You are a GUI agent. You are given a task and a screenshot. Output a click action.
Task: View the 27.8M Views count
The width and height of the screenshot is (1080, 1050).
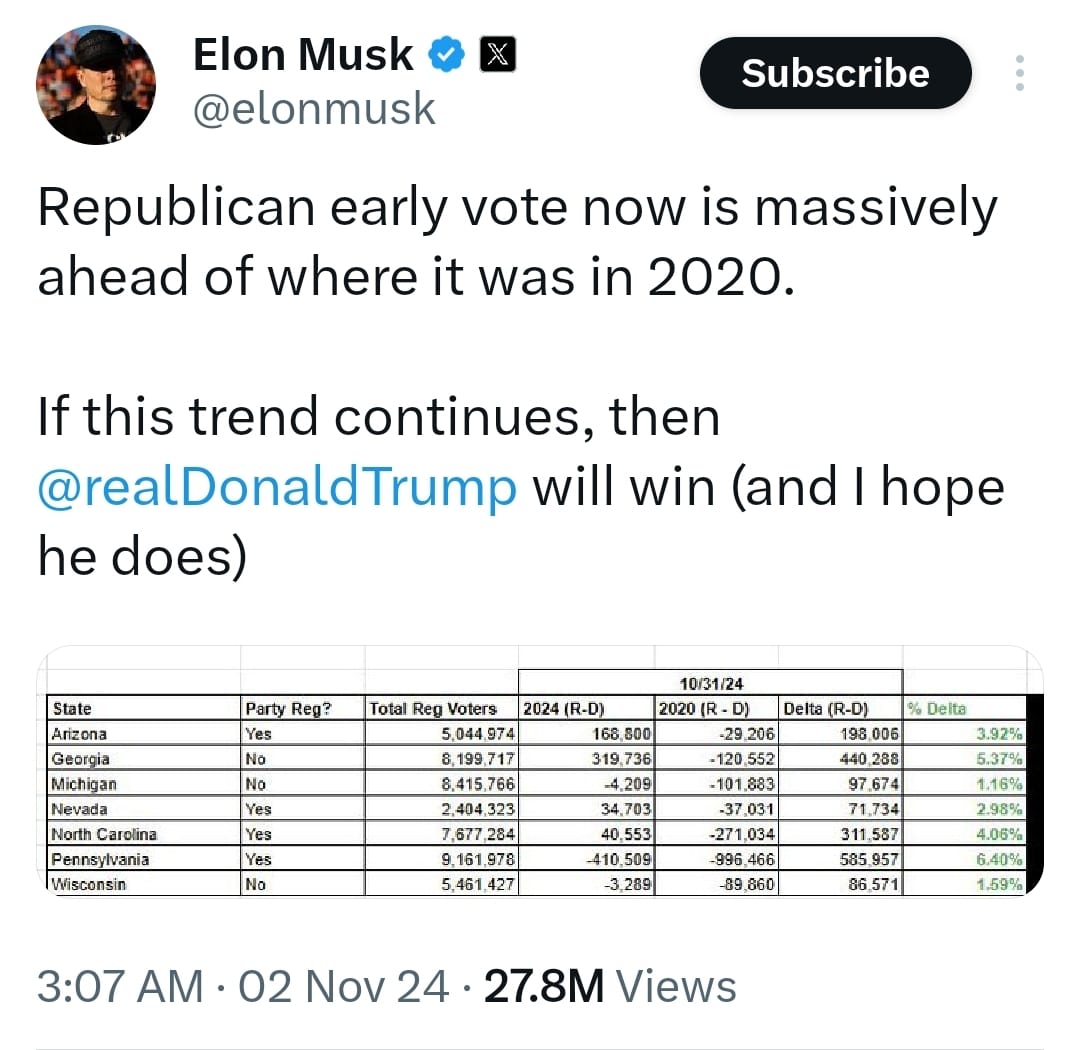tap(610, 986)
